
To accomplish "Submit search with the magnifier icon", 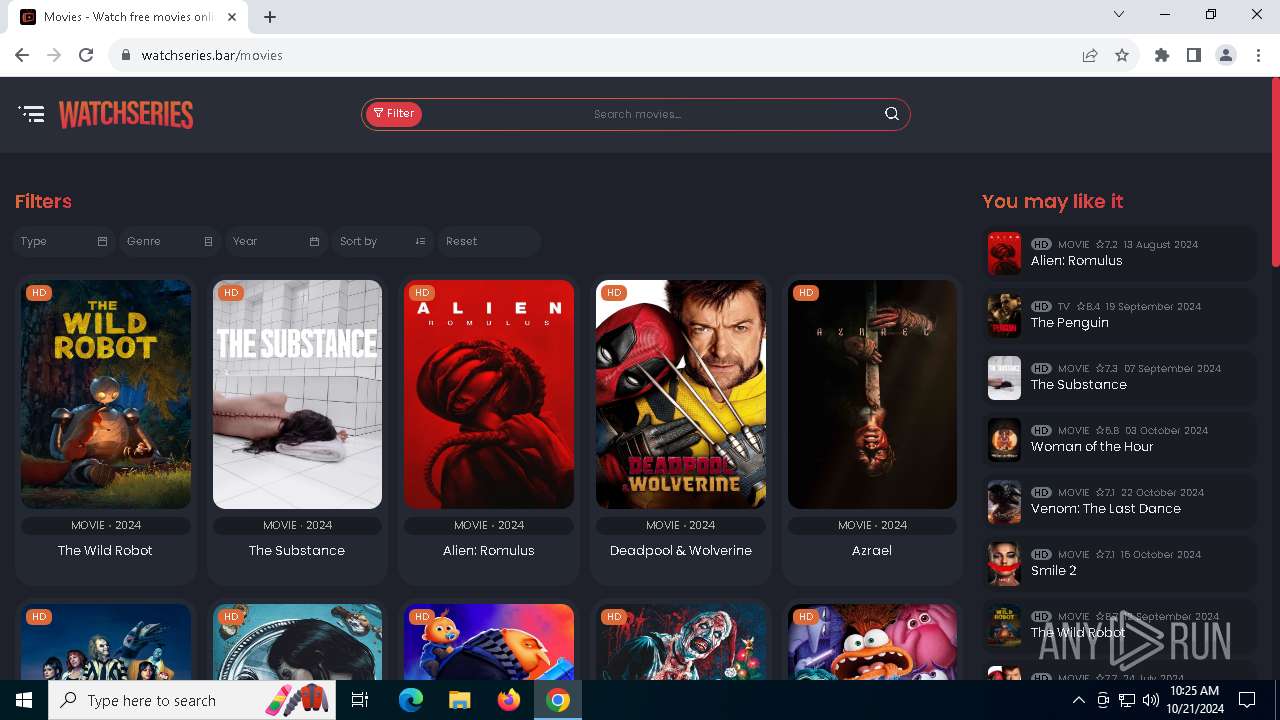I will tap(892, 114).
